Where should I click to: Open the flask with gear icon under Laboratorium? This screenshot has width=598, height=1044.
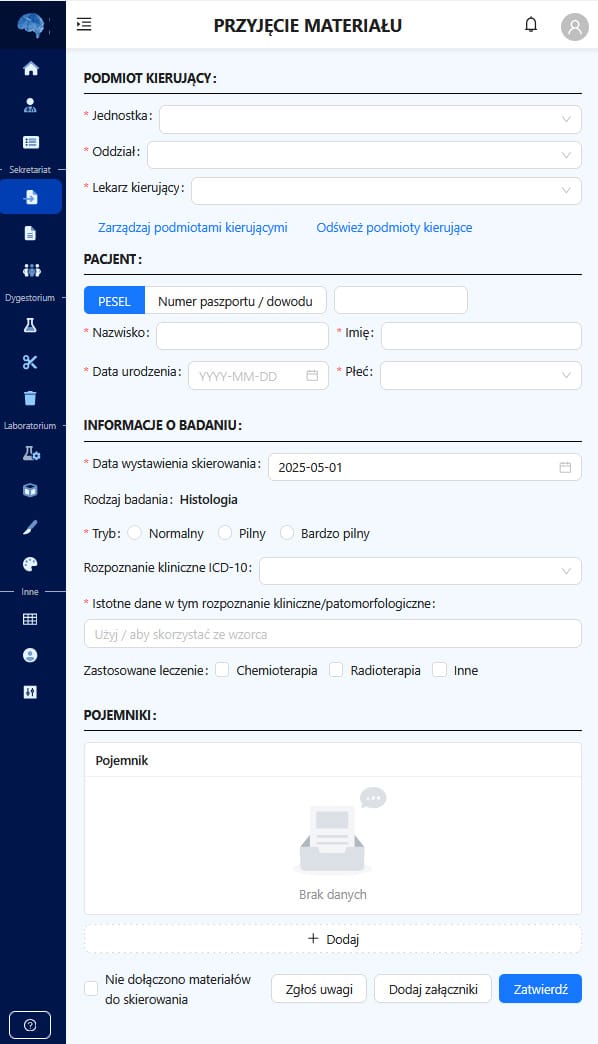31,453
